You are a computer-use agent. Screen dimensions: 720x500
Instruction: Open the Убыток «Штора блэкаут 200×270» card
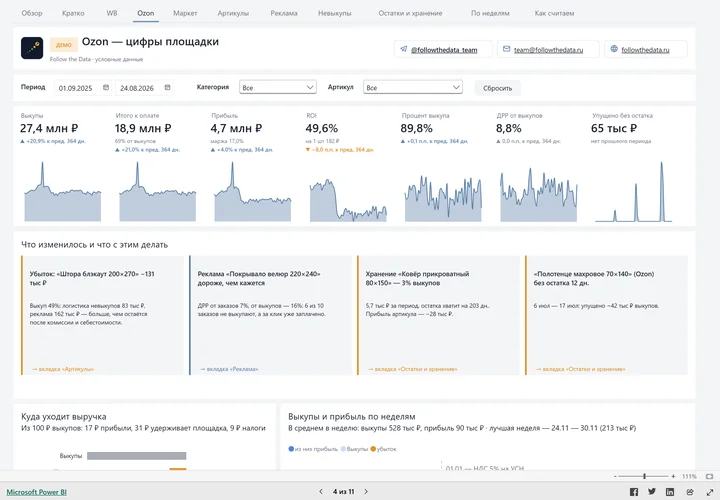[102, 315]
